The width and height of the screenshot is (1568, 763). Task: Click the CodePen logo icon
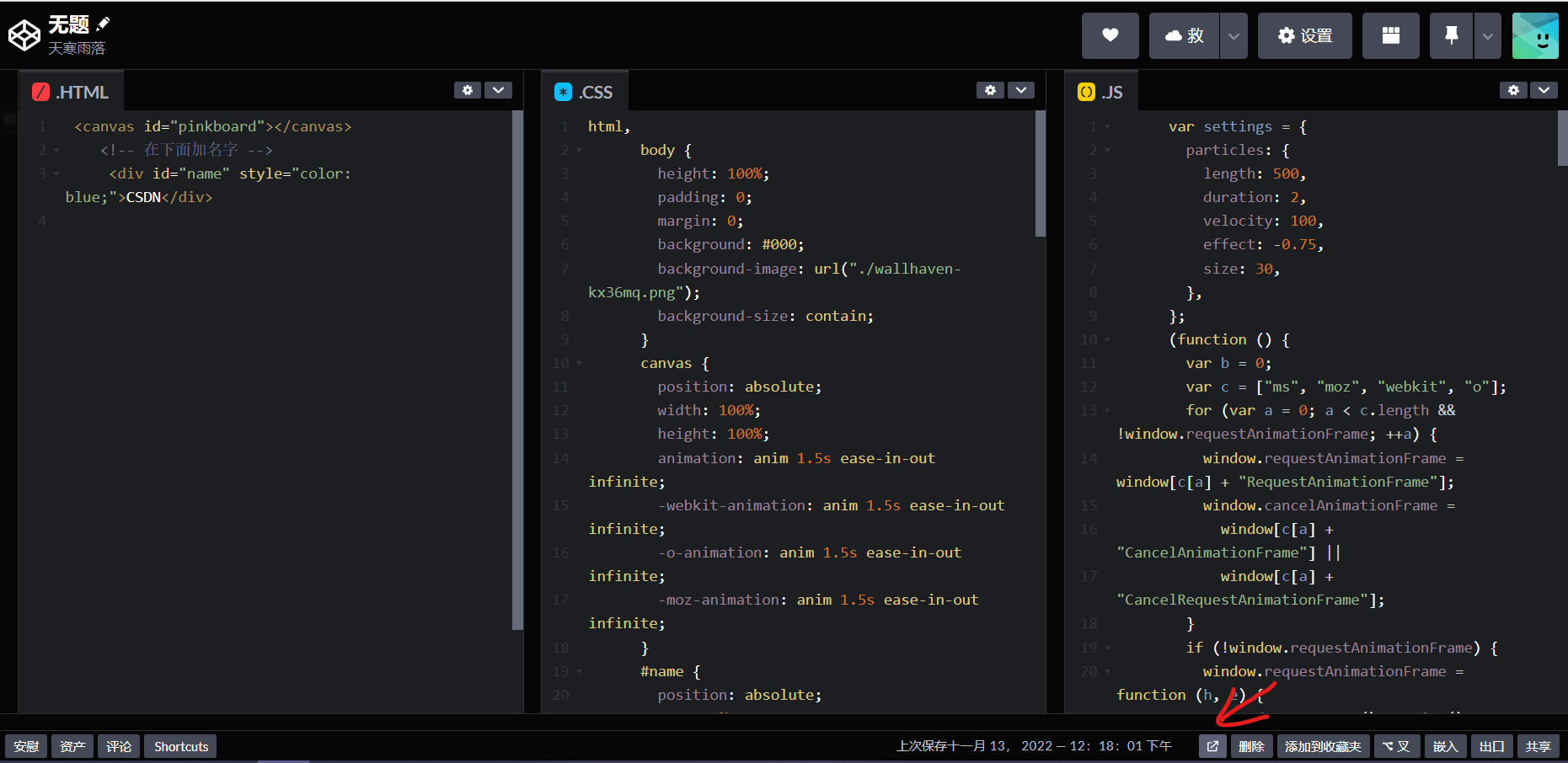coord(24,35)
